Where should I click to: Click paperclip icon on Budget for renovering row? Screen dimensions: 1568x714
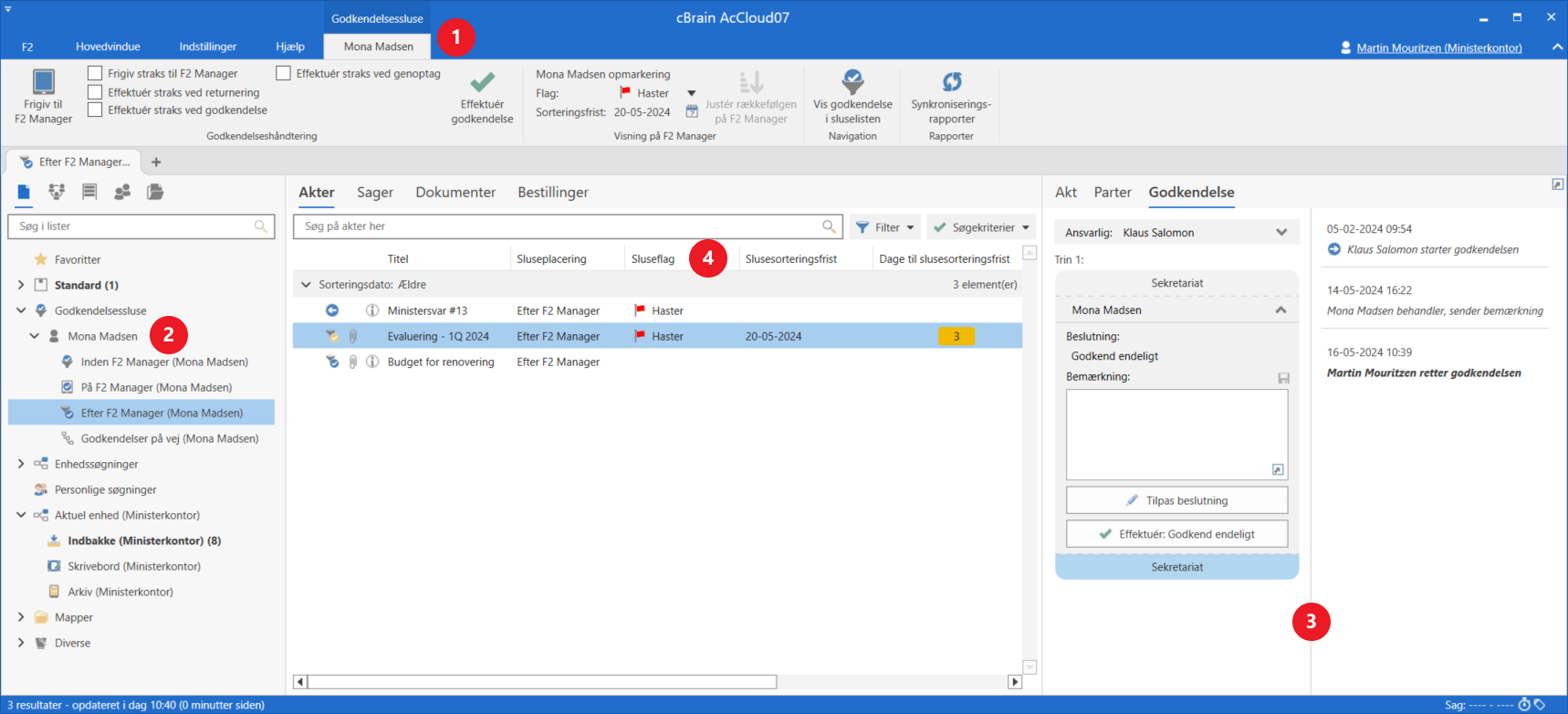coord(352,362)
